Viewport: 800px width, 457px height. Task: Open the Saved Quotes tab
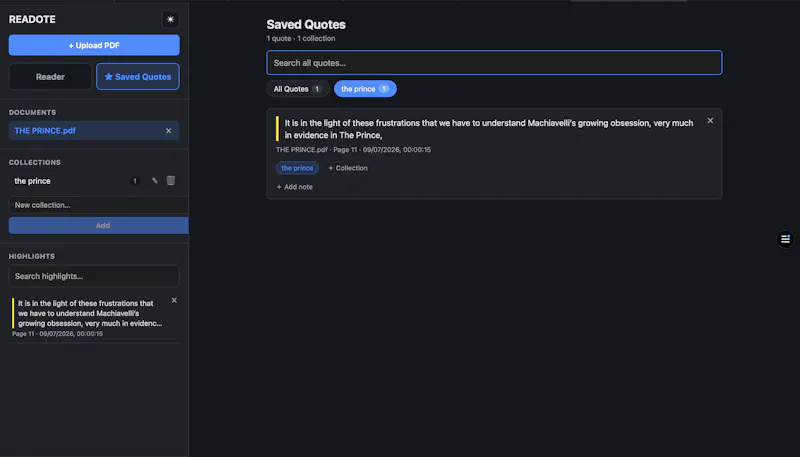click(x=138, y=77)
